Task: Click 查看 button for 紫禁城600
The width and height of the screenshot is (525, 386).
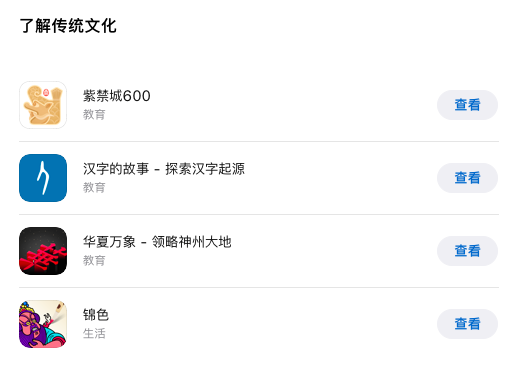Action: [x=467, y=105]
